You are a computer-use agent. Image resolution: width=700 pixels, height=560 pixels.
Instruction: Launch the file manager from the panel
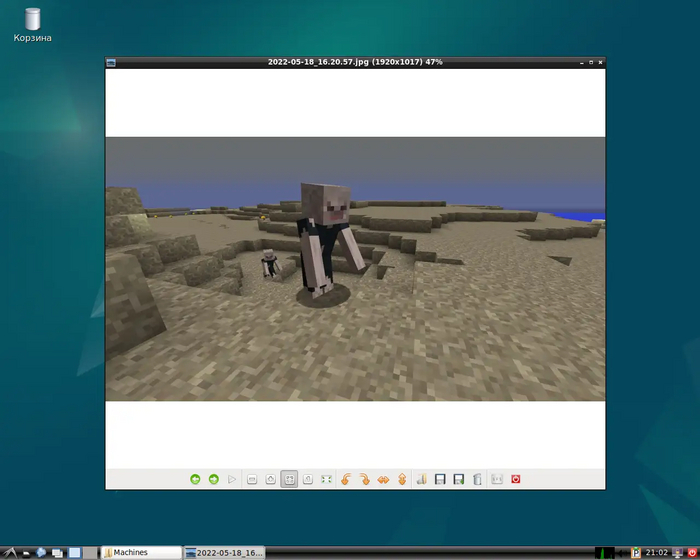[26, 553]
